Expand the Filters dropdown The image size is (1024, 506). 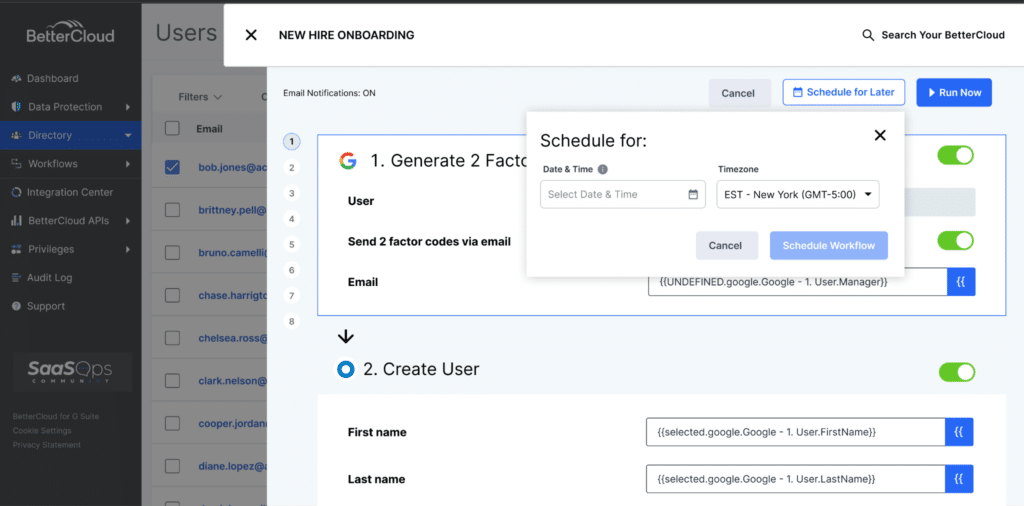(x=200, y=97)
